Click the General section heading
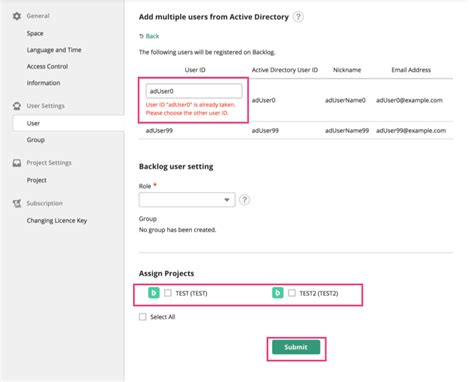This screenshot has height=382, width=474. point(38,16)
